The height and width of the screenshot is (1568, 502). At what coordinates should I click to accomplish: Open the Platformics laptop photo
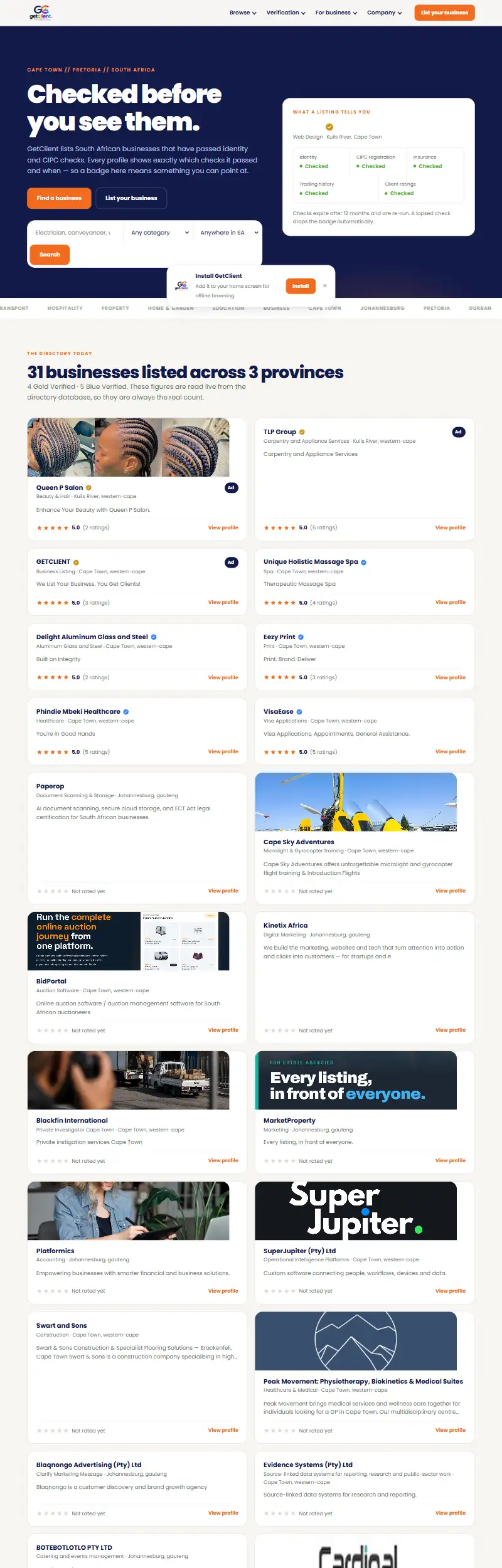click(129, 1211)
